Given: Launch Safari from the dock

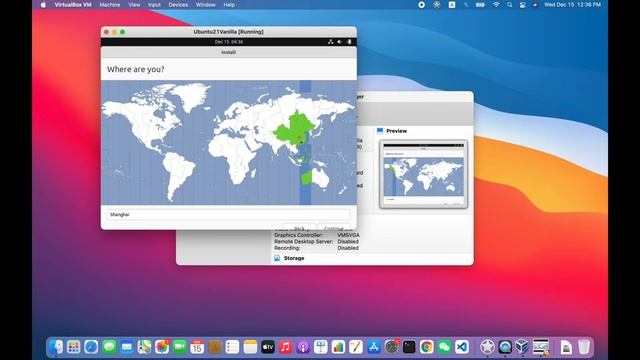Looking at the screenshot, I should (91, 347).
